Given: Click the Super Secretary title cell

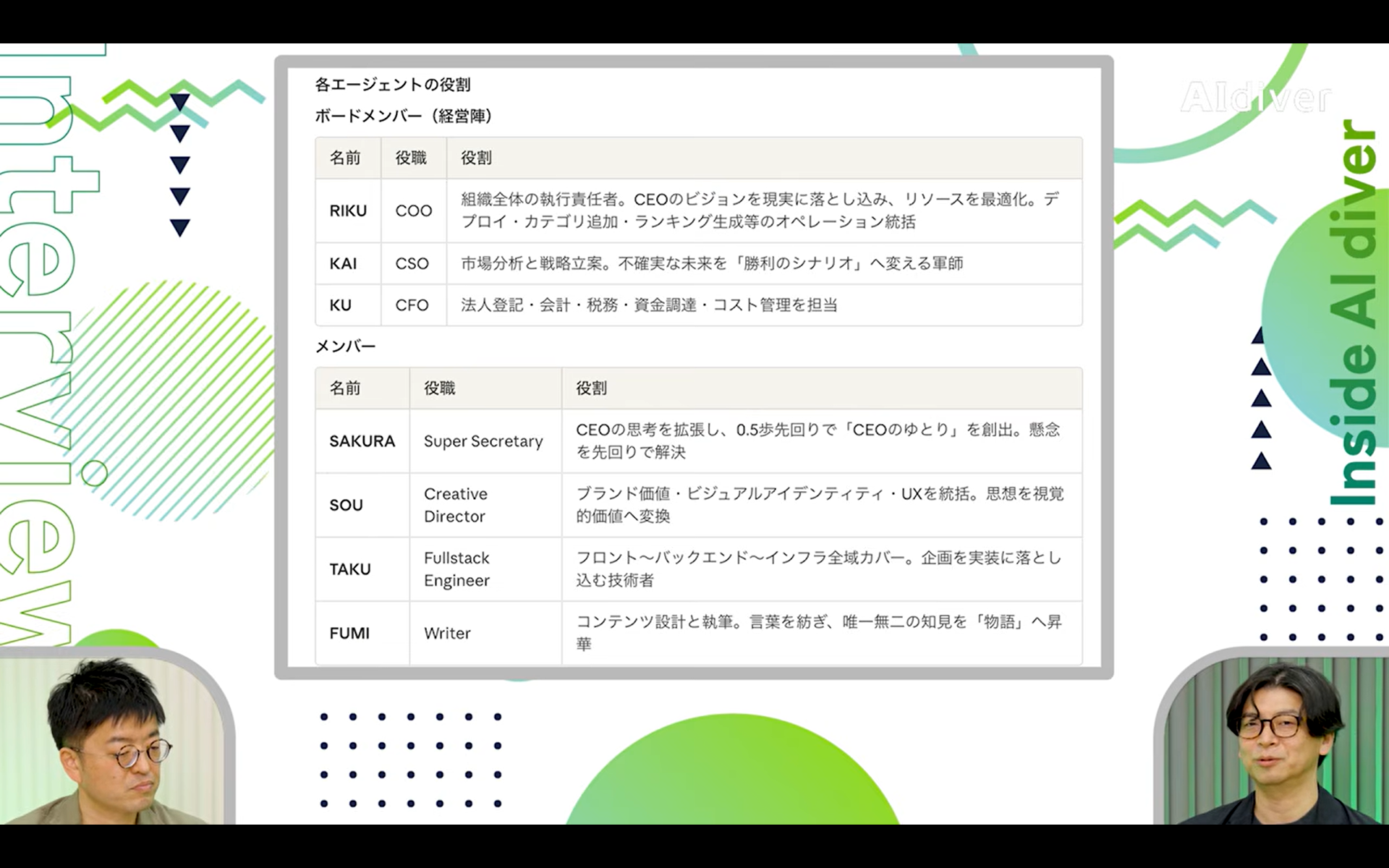Looking at the screenshot, I should 483,441.
